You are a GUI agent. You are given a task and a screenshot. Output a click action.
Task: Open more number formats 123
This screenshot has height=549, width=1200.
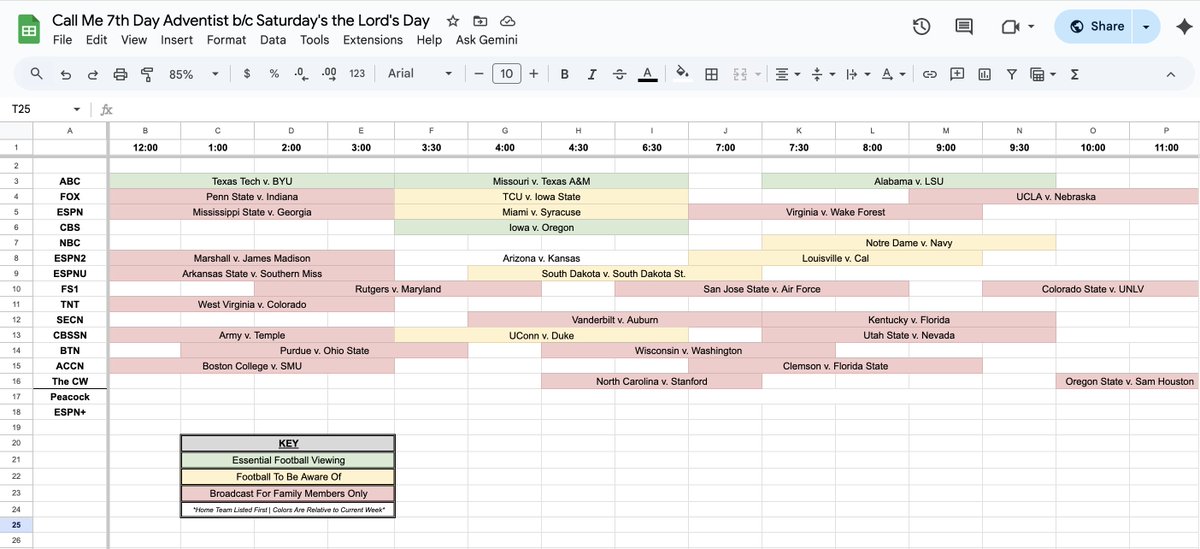[357, 74]
